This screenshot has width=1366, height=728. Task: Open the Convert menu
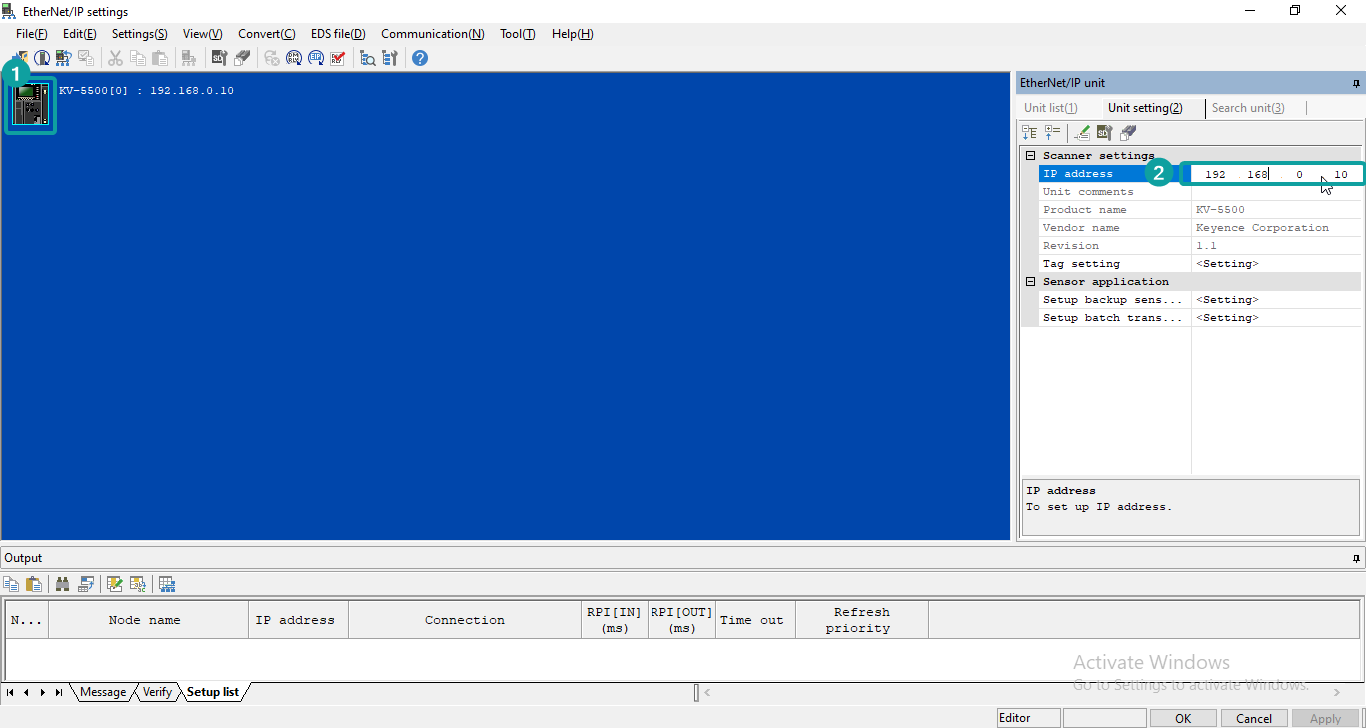(x=267, y=34)
